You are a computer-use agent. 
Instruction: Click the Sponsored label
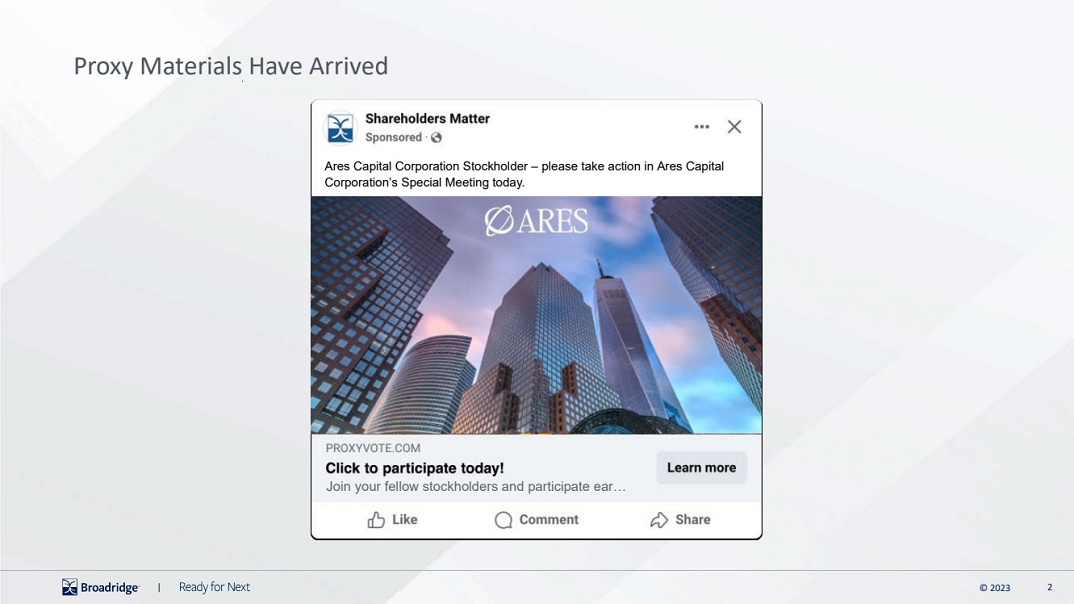(x=393, y=137)
